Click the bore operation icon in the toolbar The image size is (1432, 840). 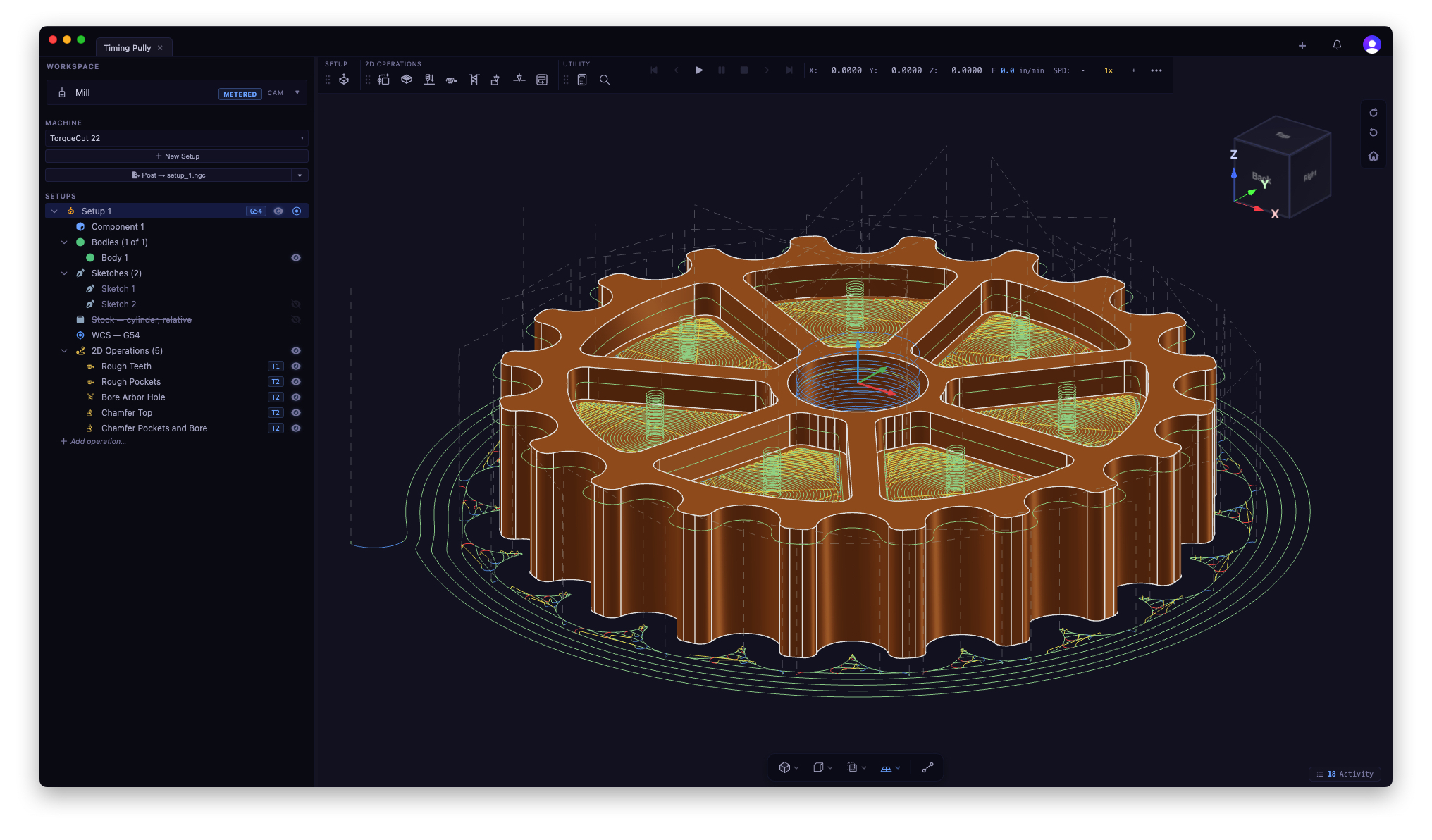point(474,80)
